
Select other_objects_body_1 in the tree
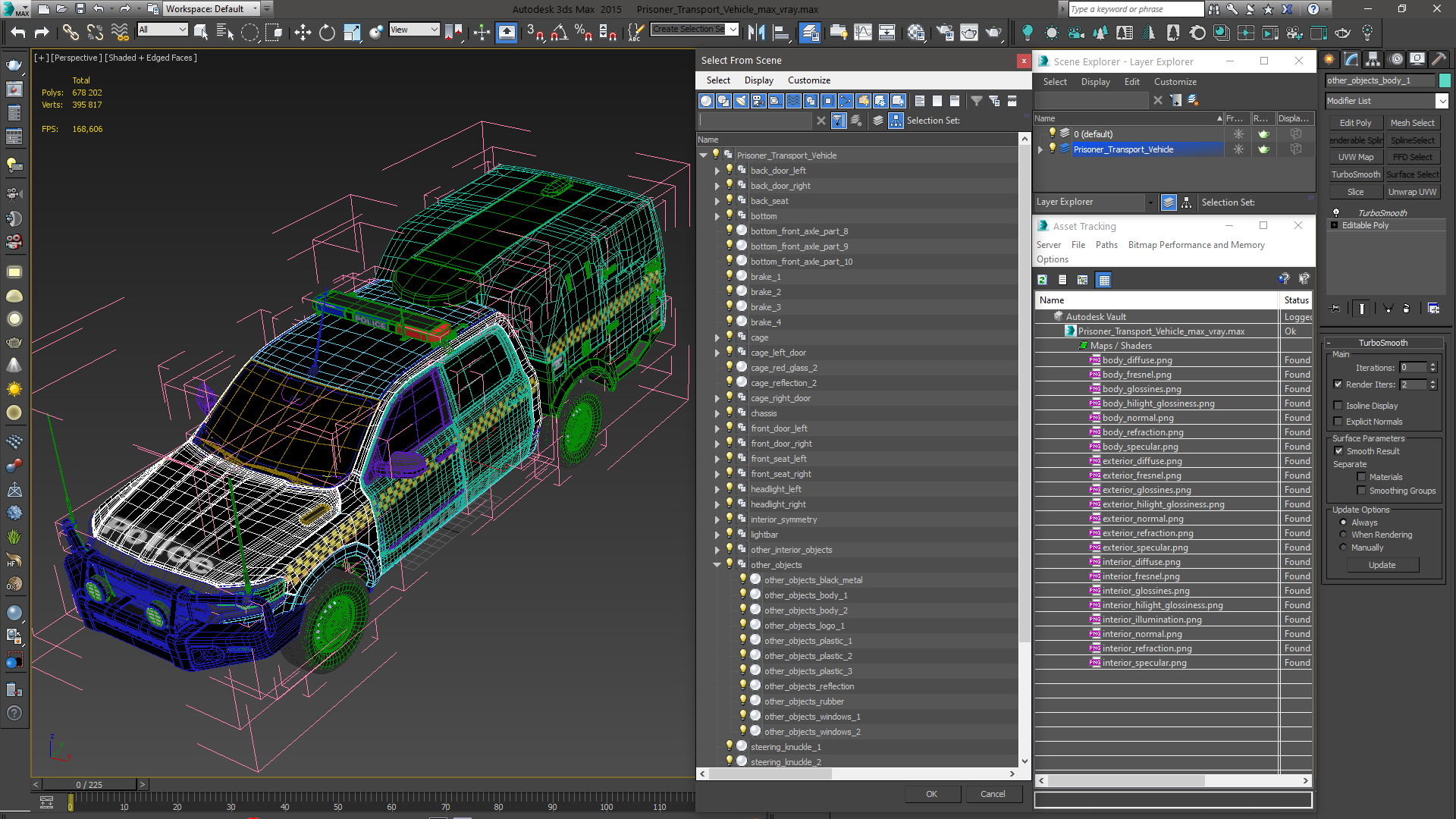coord(805,595)
